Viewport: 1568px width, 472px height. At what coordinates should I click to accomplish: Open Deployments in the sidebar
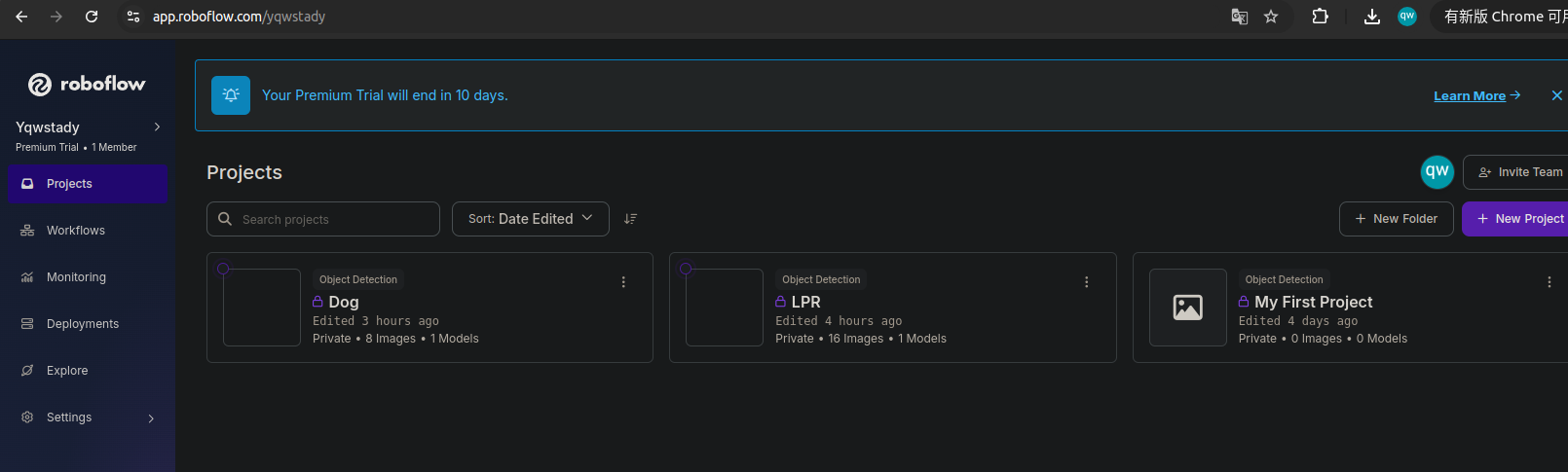click(x=88, y=324)
